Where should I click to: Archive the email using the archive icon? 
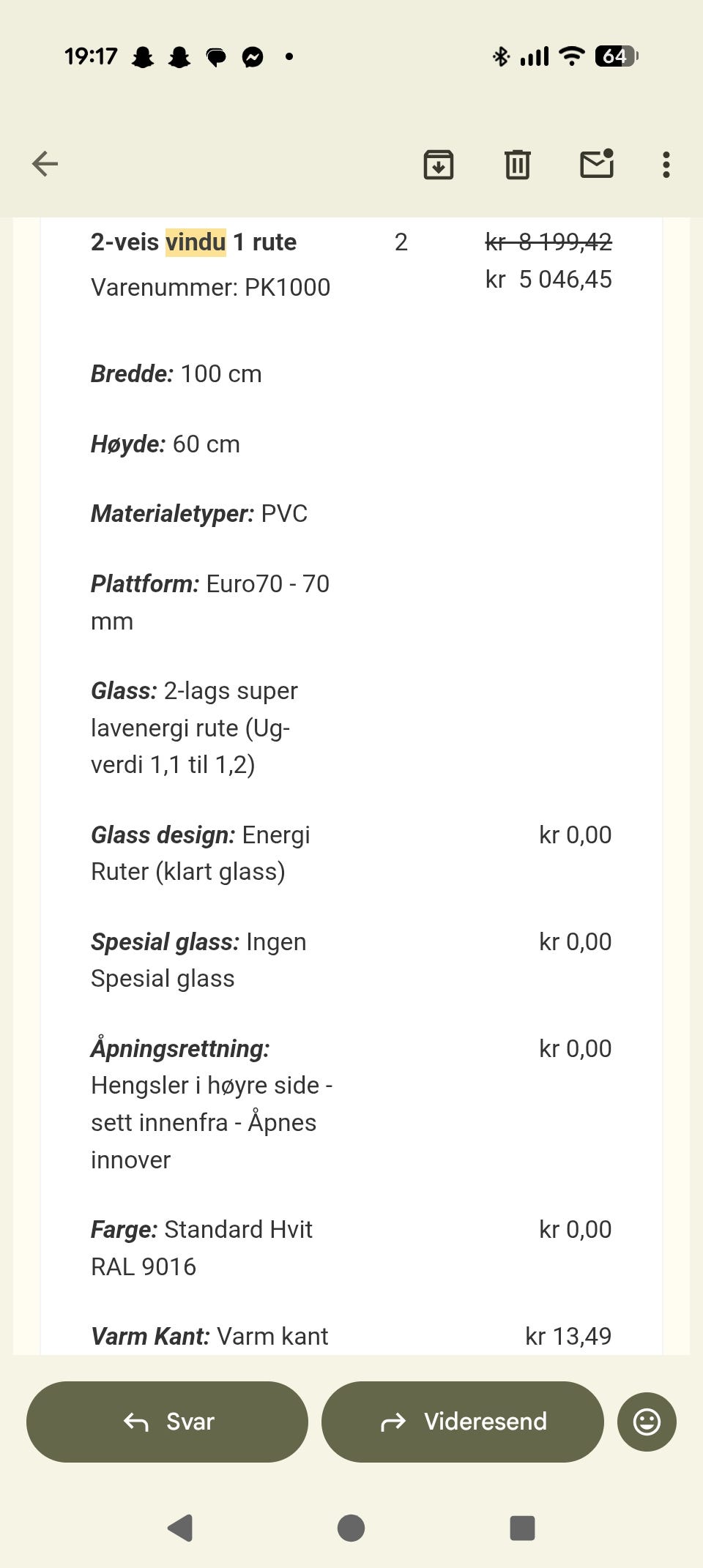pos(437,165)
